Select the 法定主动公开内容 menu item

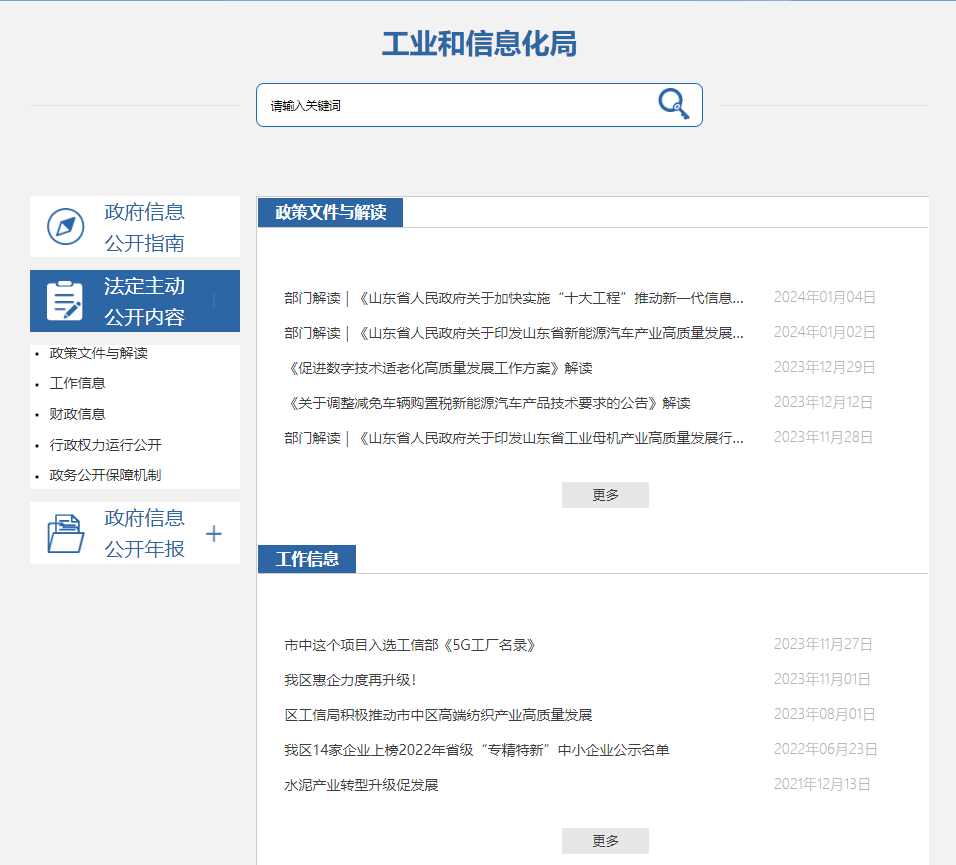pos(135,301)
